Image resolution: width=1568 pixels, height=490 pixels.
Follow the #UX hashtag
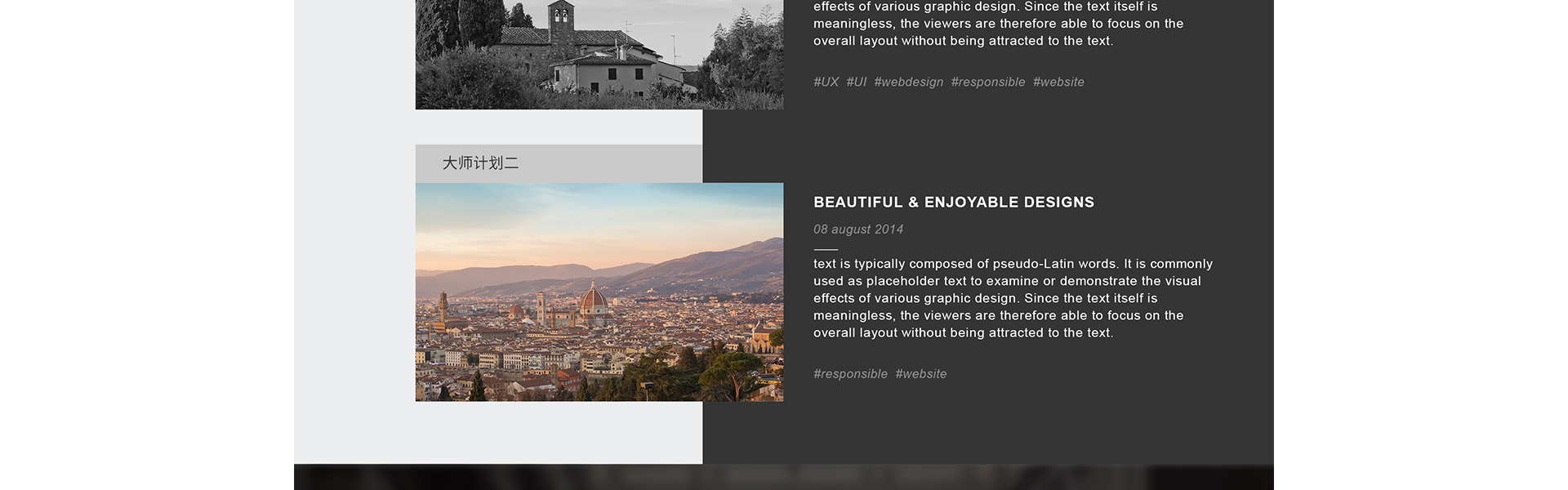tap(826, 82)
